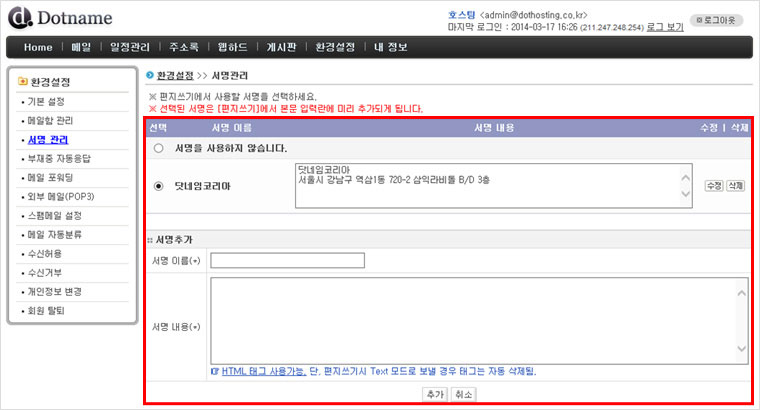This screenshot has height=410, width=760.
Task: Open the 주소록 menu
Action: point(184,47)
